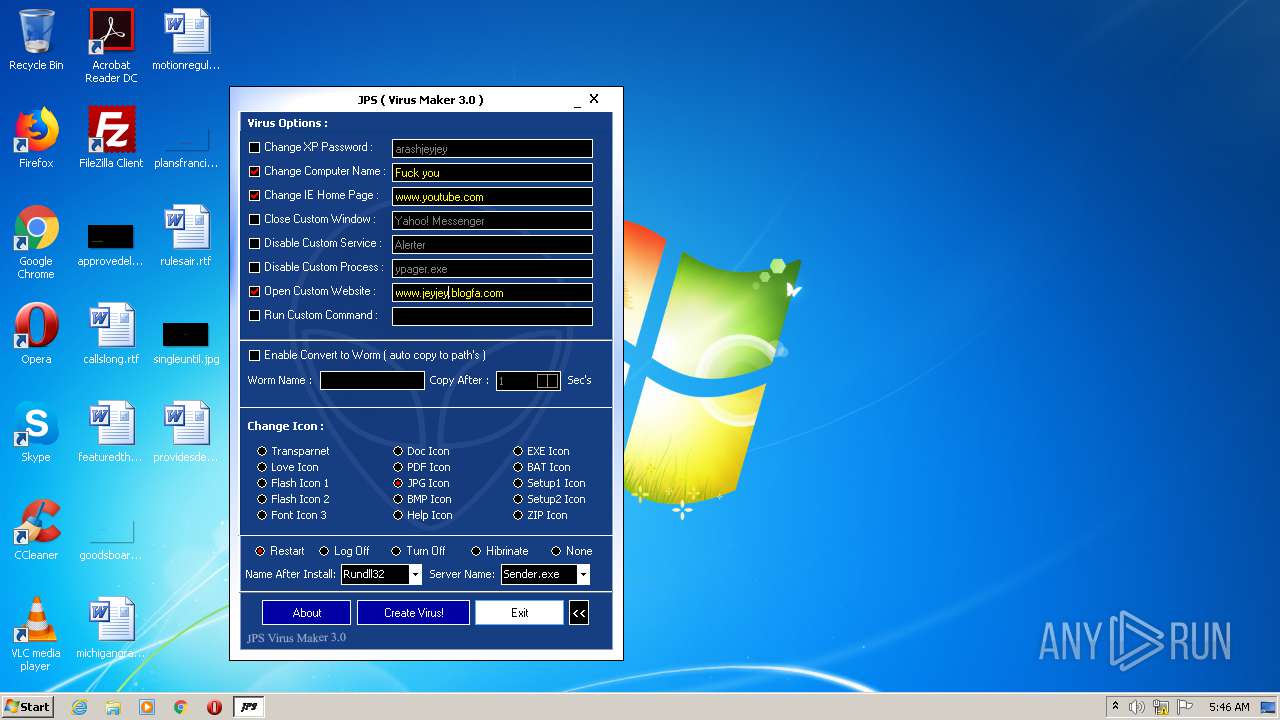The height and width of the screenshot is (720, 1280).
Task: Close the JPS Virus Maker window
Action: (594, 99)
